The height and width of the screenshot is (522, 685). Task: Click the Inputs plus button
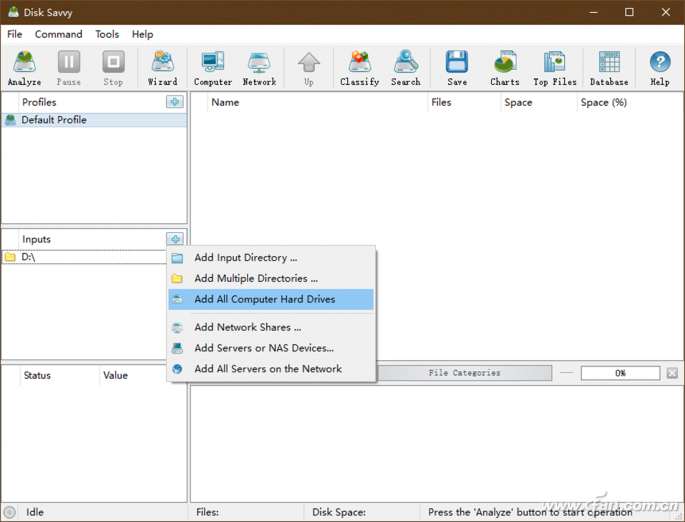175,239
